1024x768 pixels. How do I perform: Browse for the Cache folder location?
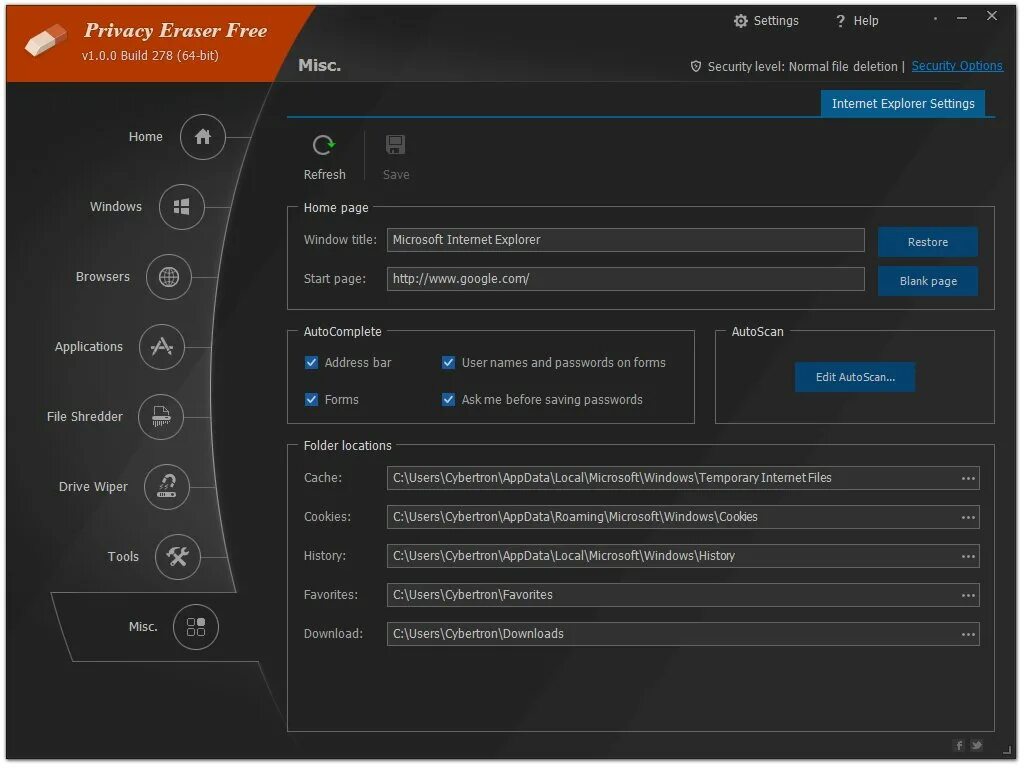pos(968,478)
